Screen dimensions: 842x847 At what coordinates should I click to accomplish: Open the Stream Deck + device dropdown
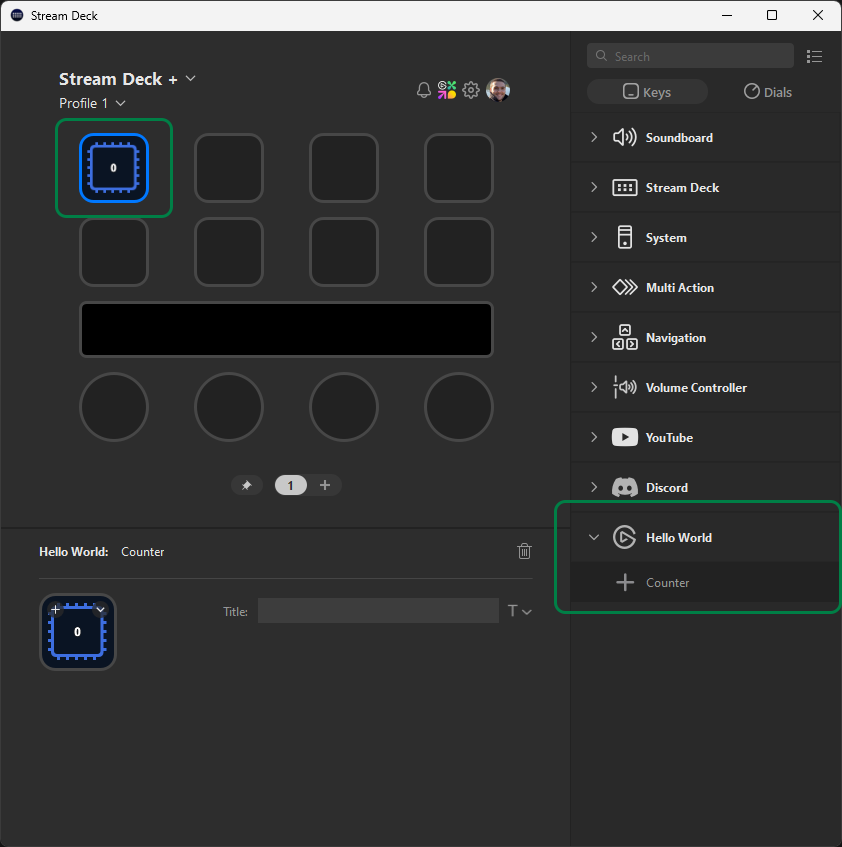click(x=190, y=78)
